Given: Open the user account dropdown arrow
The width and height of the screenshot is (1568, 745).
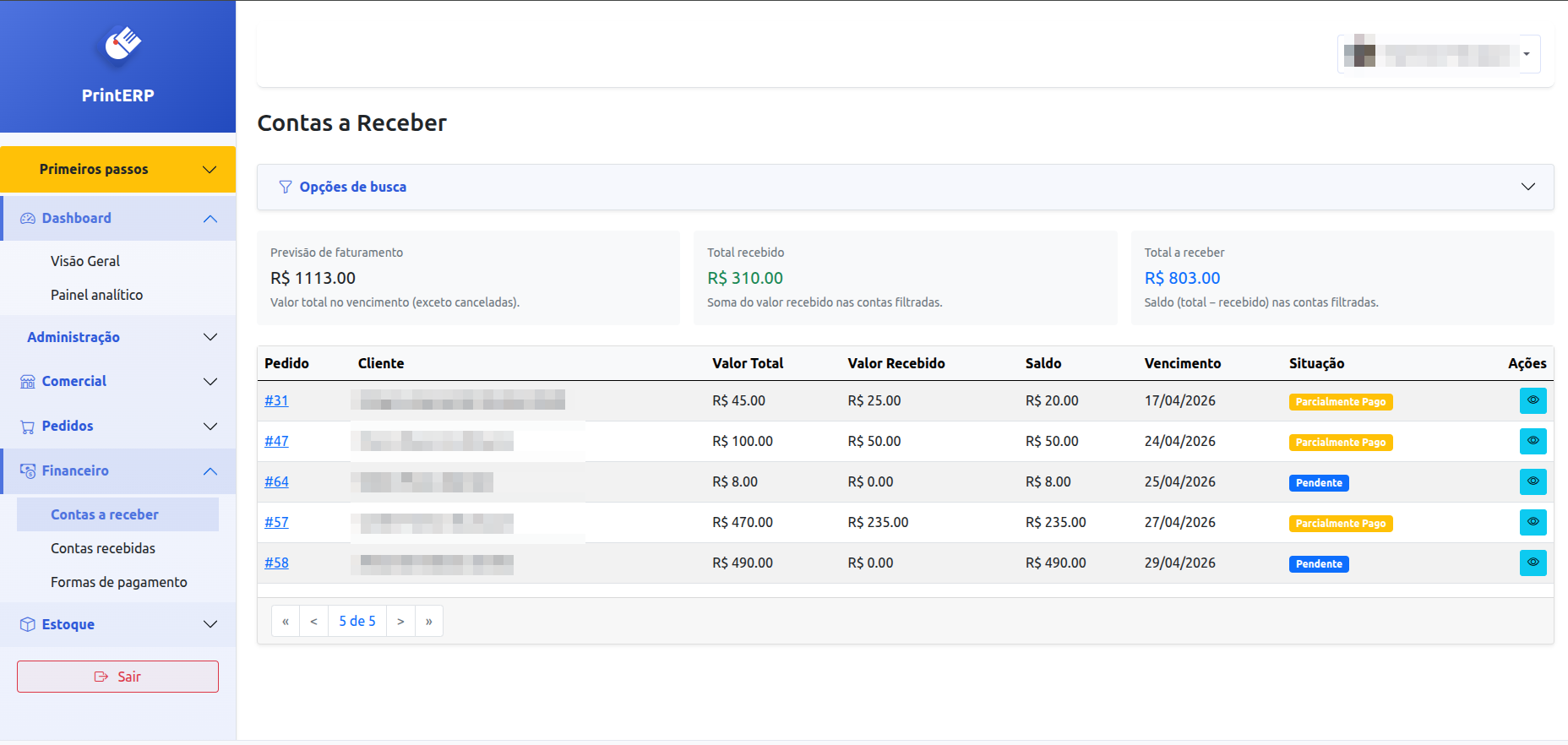Looking at the screenshot, I should [x=1527, y=55].
